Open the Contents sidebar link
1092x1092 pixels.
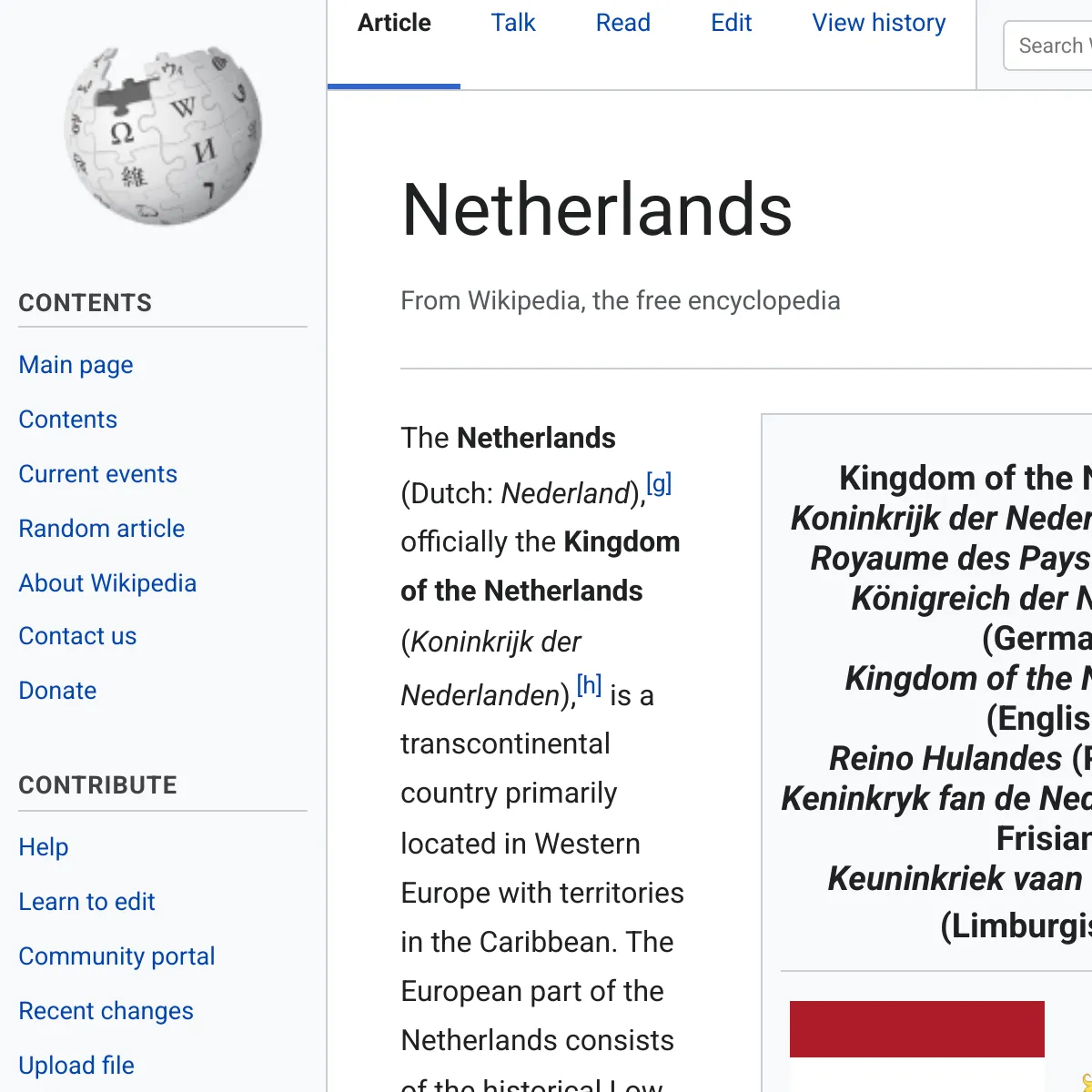click(x=68, y=420)
